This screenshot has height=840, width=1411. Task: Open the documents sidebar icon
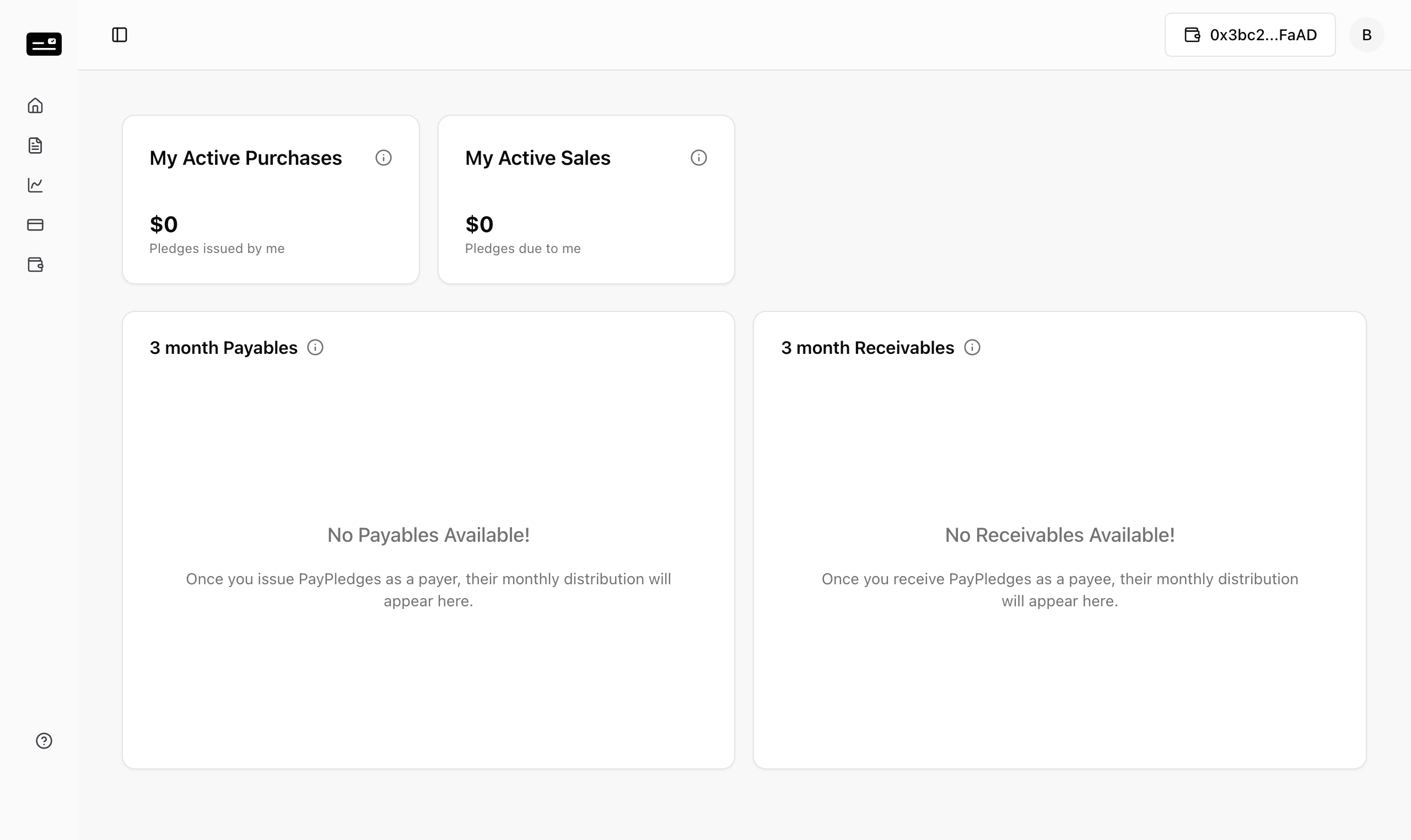pos(35,146)
